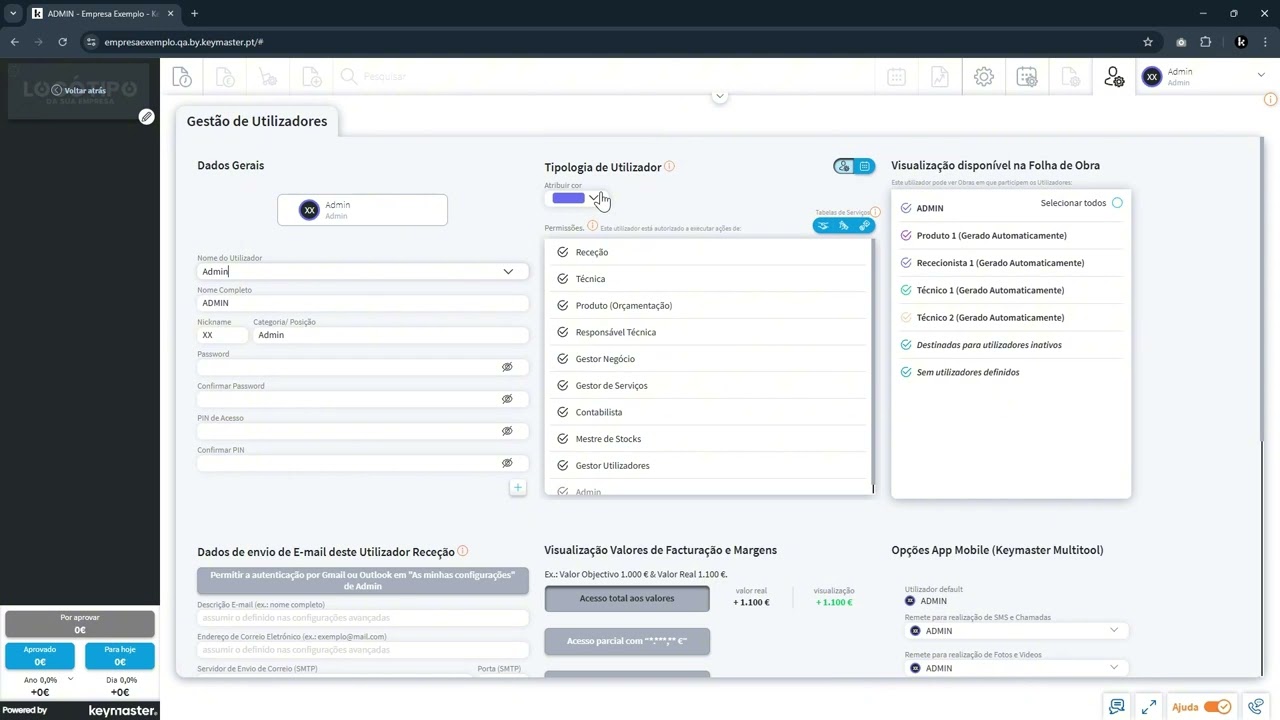
Task: Click info icon next to Dados de envio de E-mail
Action: pos(462,551)
